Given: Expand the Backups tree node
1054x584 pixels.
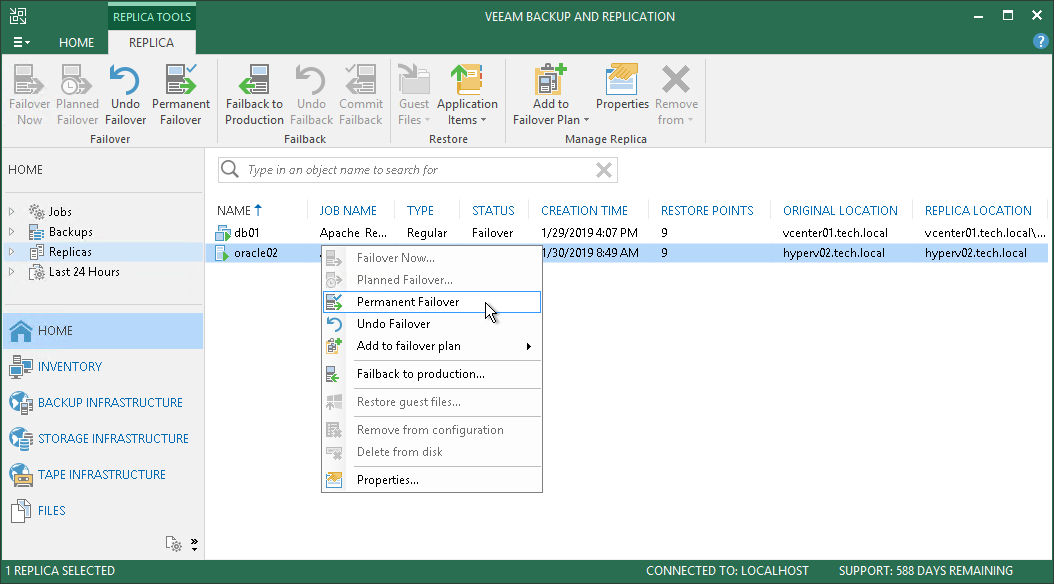Looking at the screenshot, I should coord(12,232).
